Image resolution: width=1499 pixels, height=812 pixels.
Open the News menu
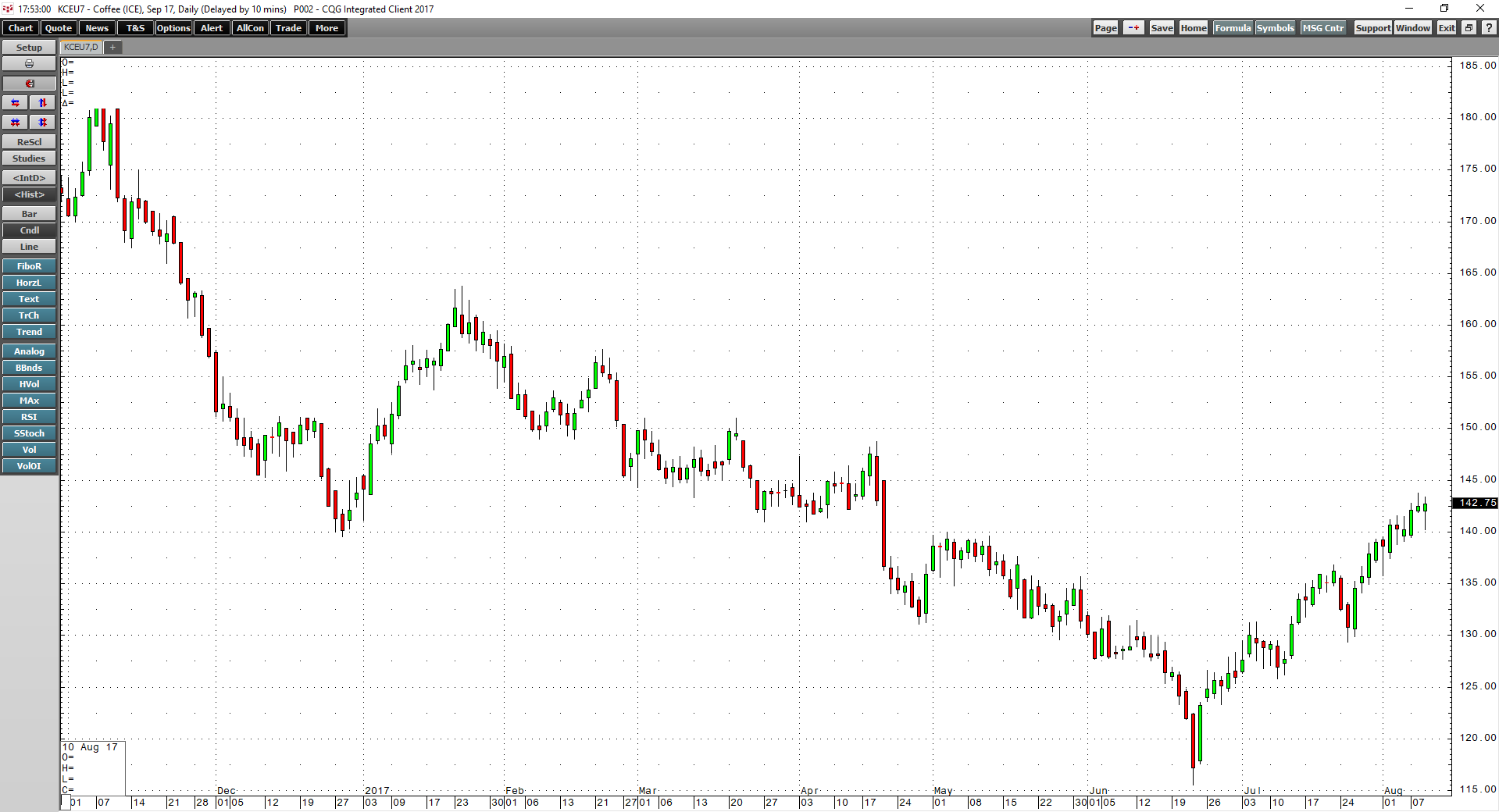click(x=97, y=28)
